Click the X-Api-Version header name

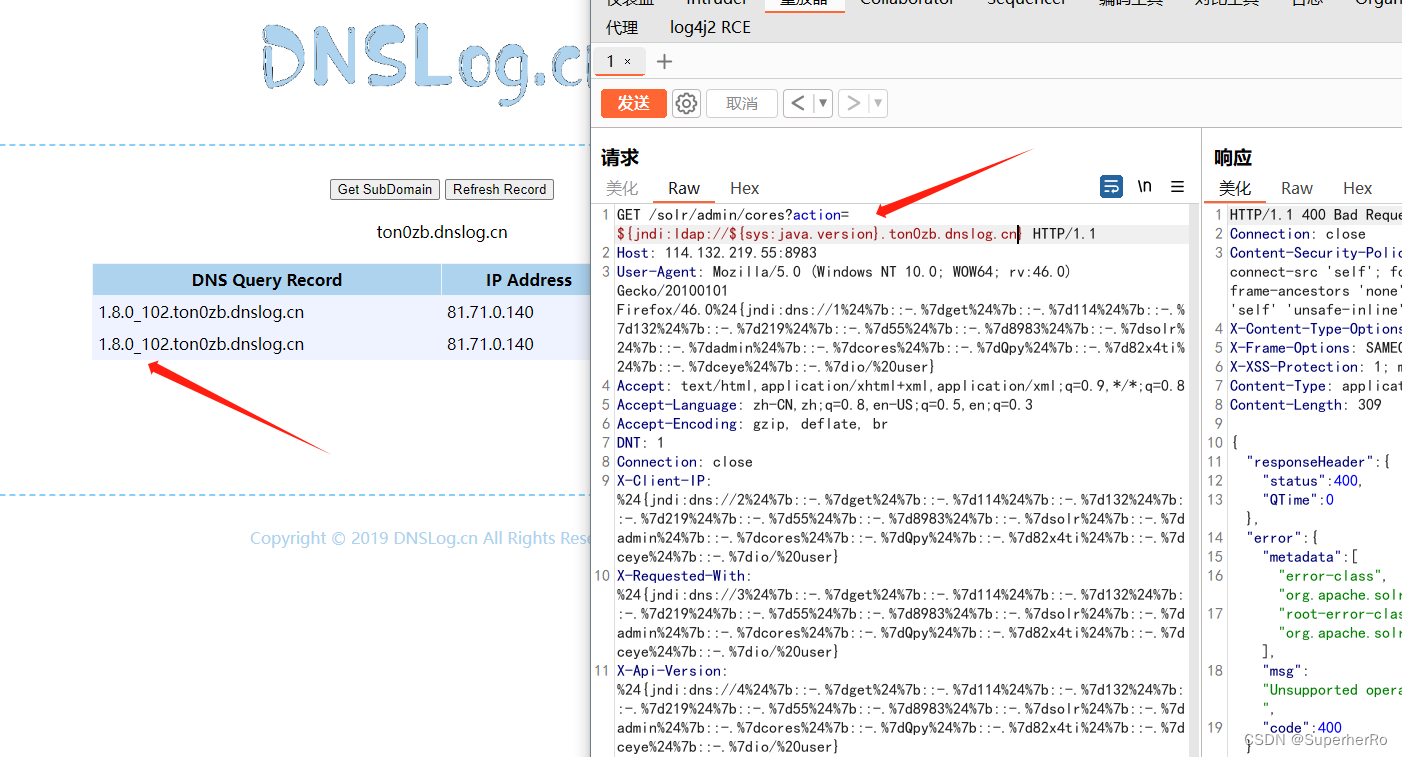click(x=669, y=671)
